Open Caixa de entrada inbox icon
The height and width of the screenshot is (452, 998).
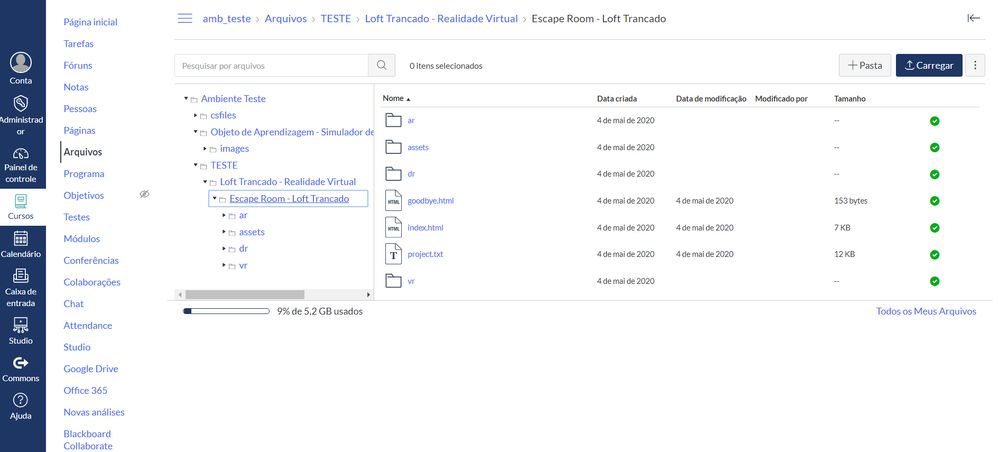(x=21, y=276)
